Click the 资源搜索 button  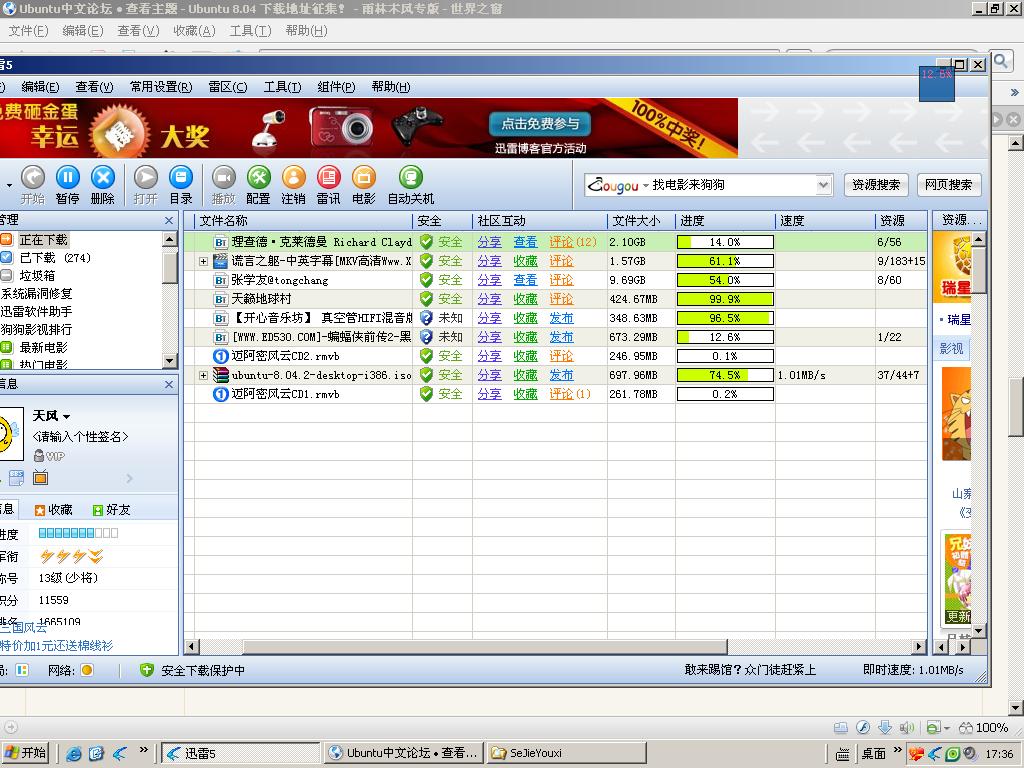click(x=876, y=185)
